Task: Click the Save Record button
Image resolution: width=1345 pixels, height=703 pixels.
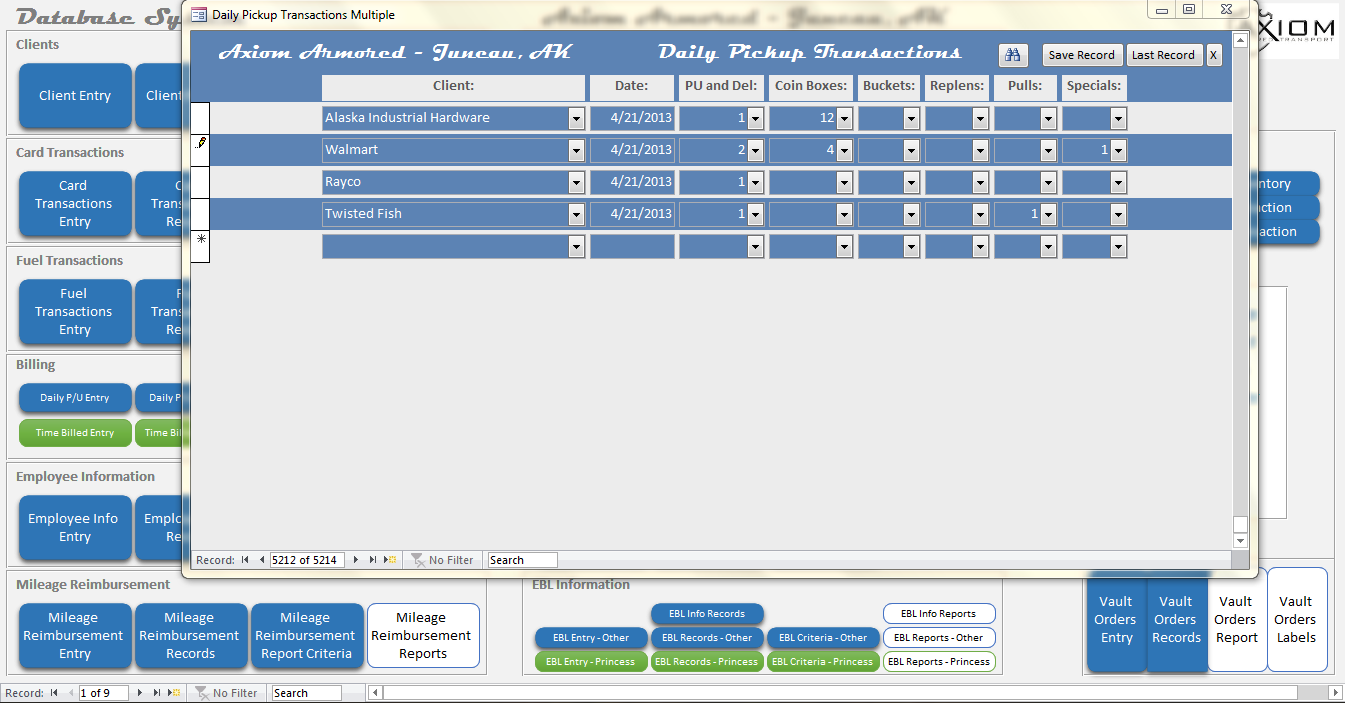Action: point(1082,55)
